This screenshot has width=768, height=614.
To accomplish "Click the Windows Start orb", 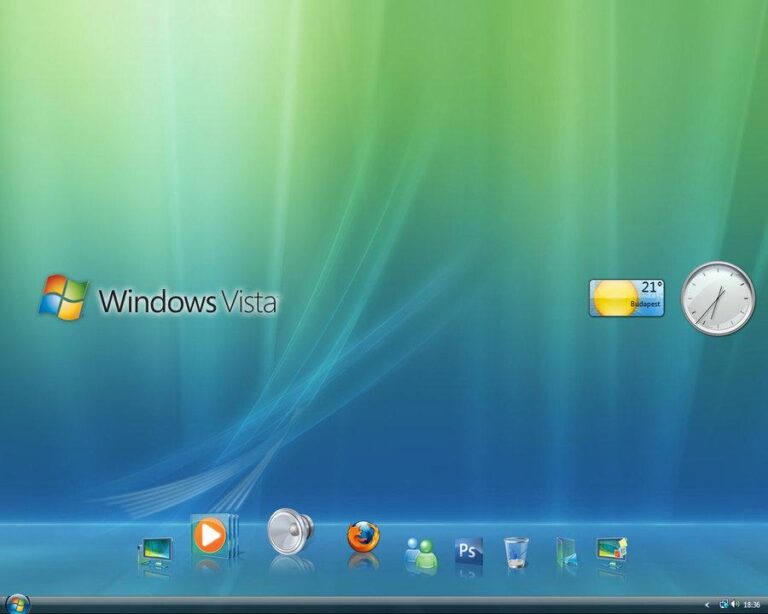I will 18,604.
